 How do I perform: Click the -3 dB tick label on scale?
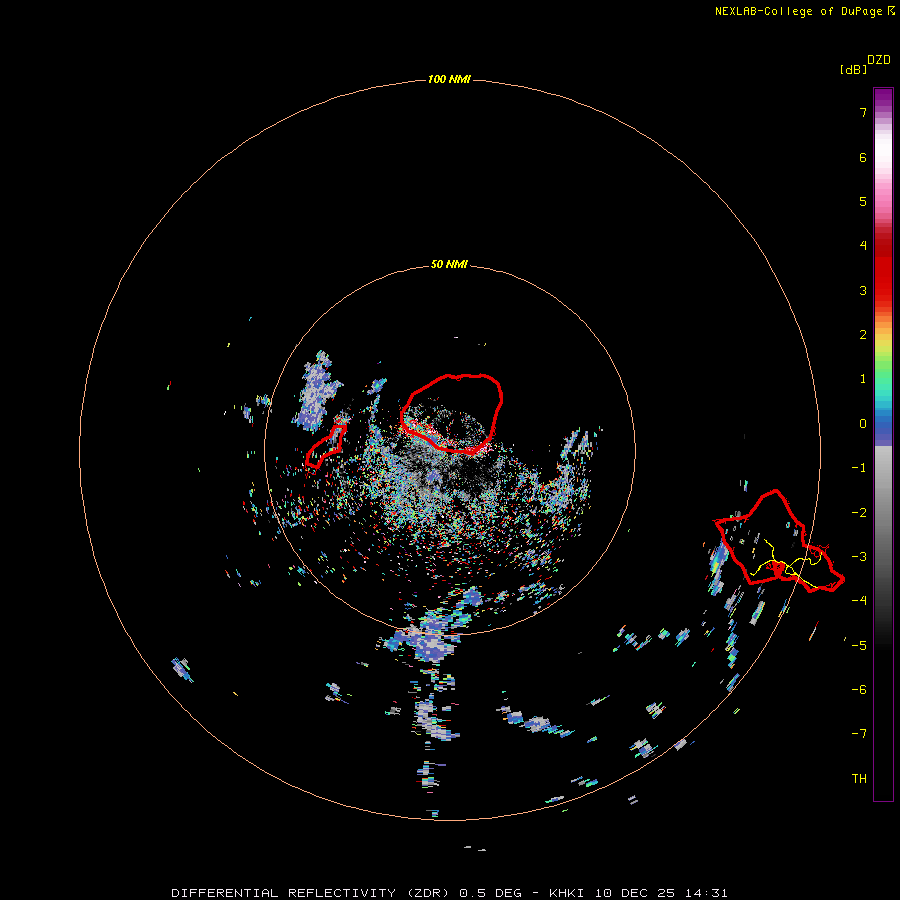(859, 557)
